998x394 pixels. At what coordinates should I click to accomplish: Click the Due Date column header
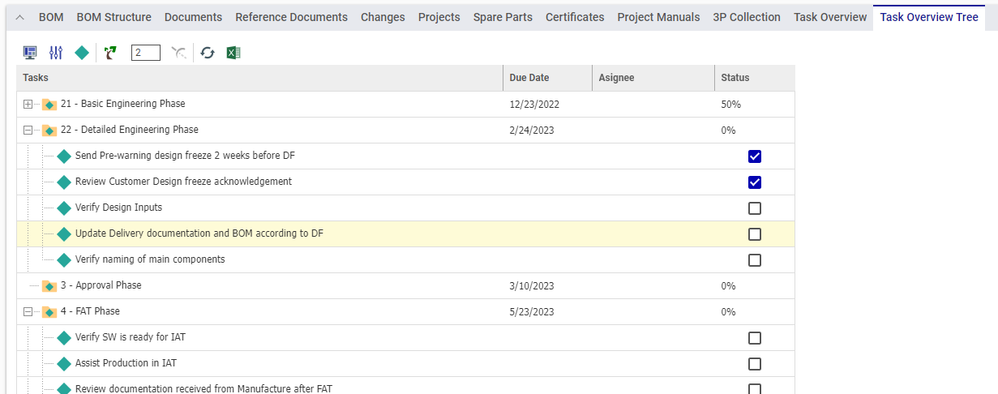547,78
